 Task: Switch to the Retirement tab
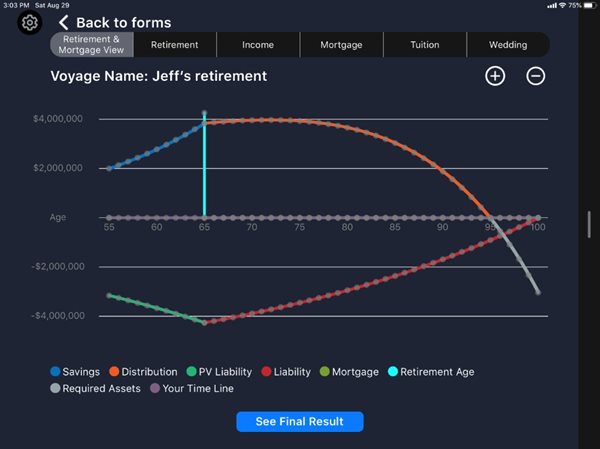[x=174, y=45]
